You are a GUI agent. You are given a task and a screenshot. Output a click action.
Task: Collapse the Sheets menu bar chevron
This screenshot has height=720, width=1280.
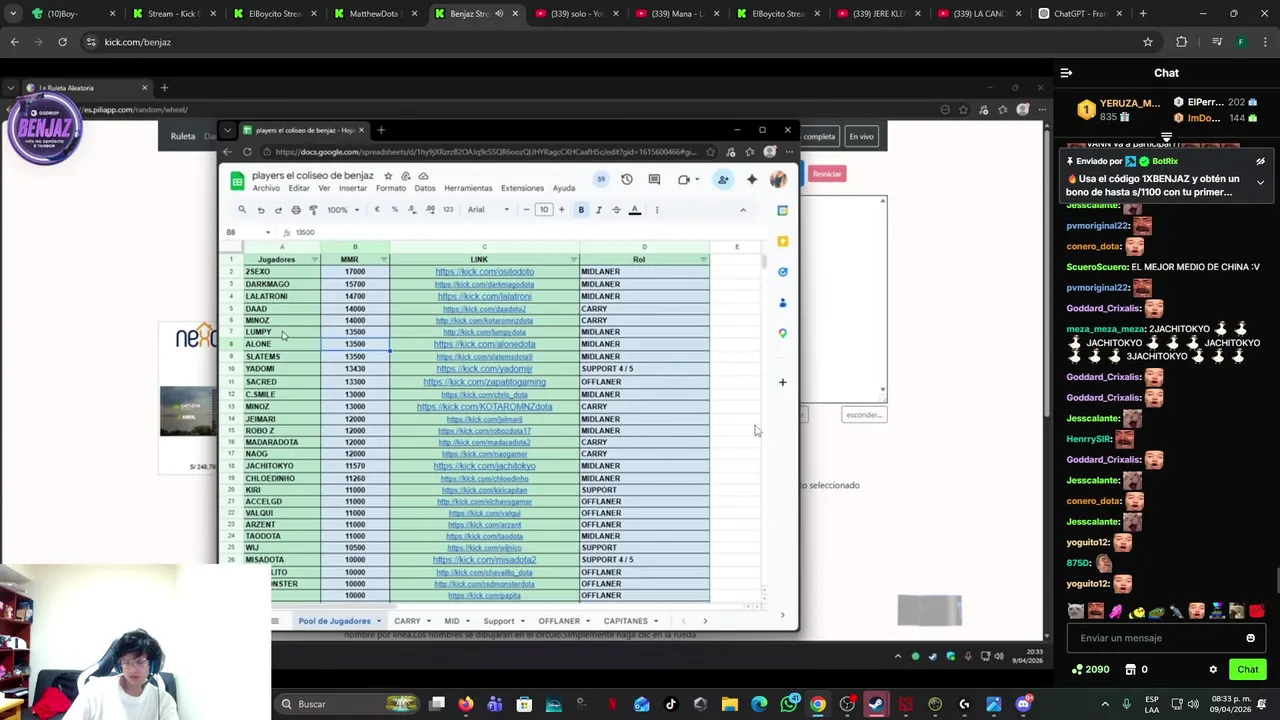pos(743,210)
